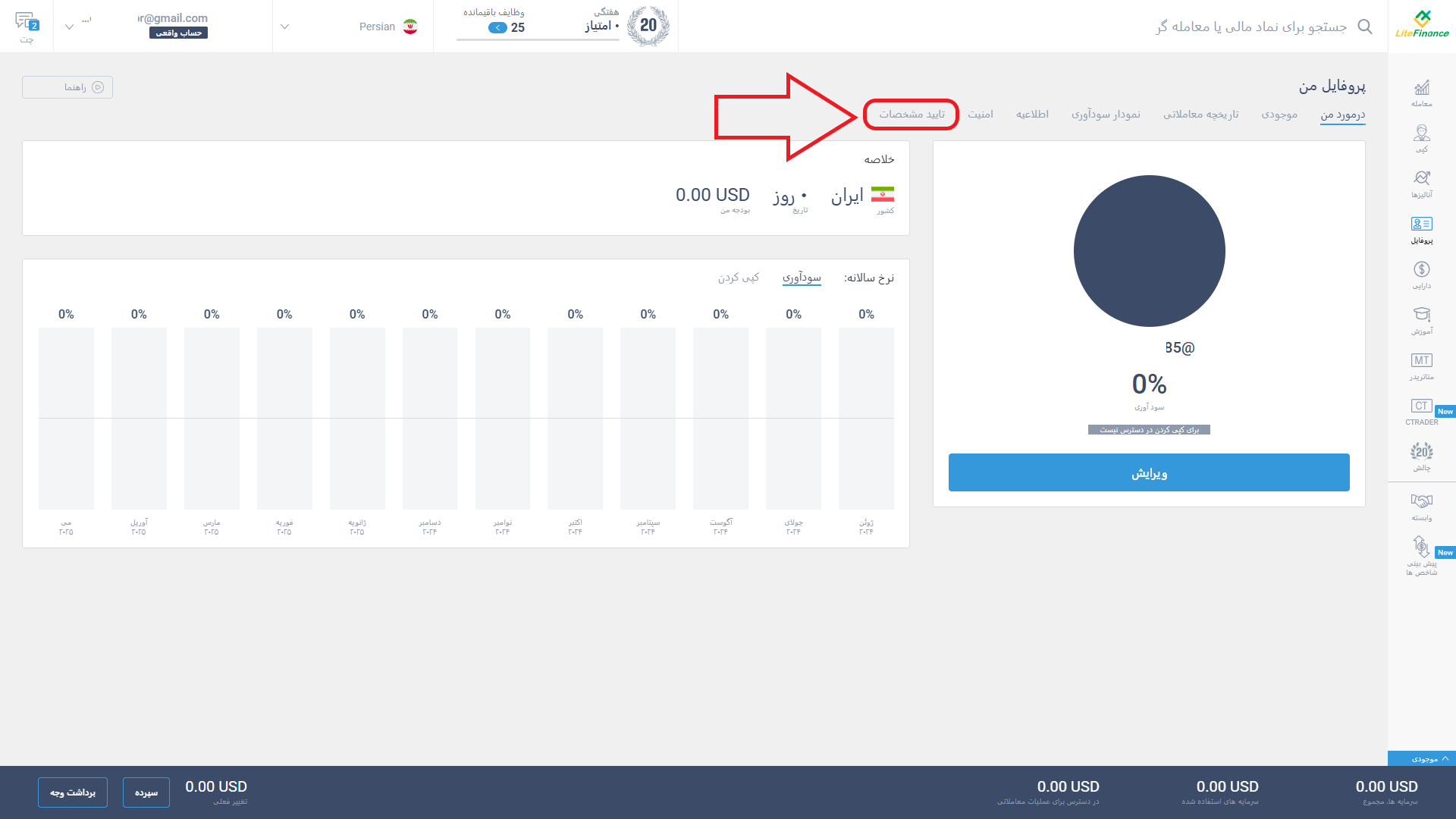Click the 0.00 USD budget value
Image resolution: width=1456 pixels, height=819 pixels.
pos(712,195)
